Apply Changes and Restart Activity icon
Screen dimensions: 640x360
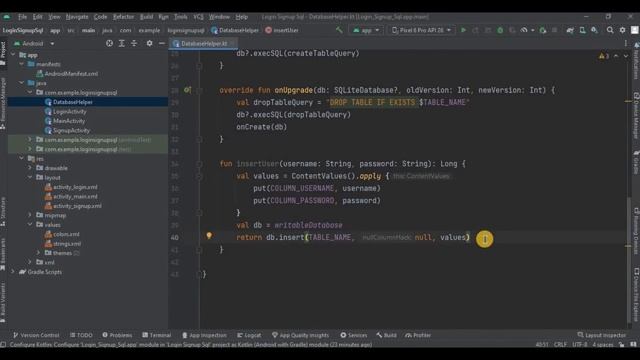476,30
